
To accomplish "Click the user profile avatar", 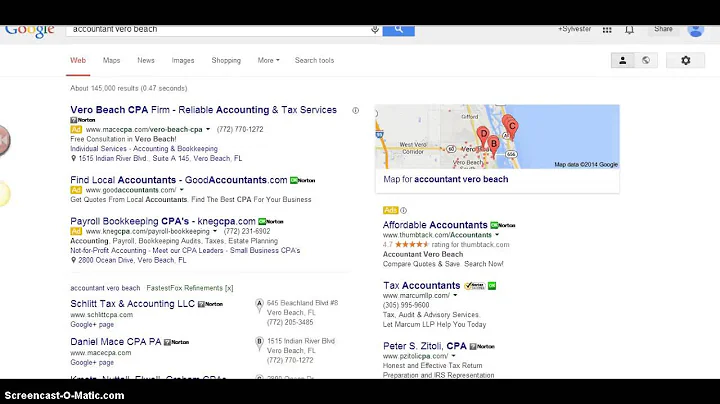I will [x=696, y=30].
